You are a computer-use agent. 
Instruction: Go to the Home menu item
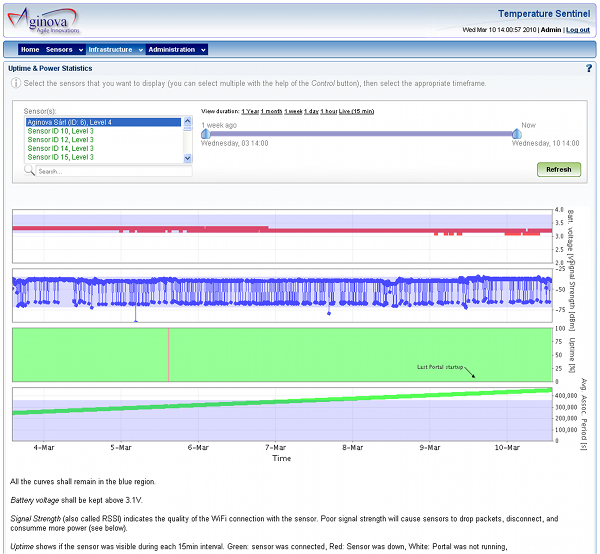tap(30, 49)
